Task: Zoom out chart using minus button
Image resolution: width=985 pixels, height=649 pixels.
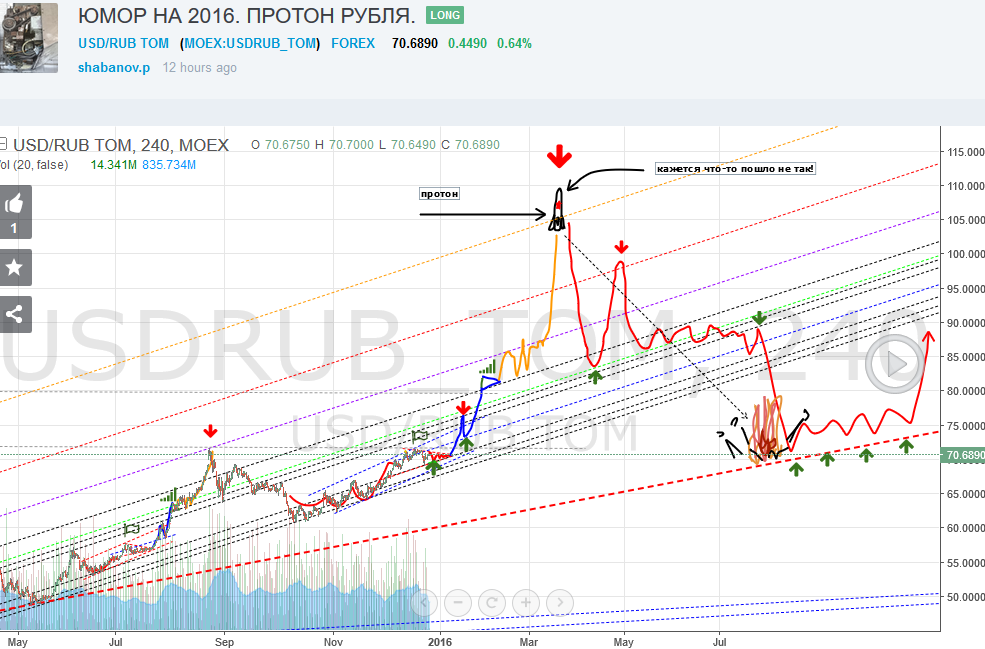Action: (x=457, y=603)
